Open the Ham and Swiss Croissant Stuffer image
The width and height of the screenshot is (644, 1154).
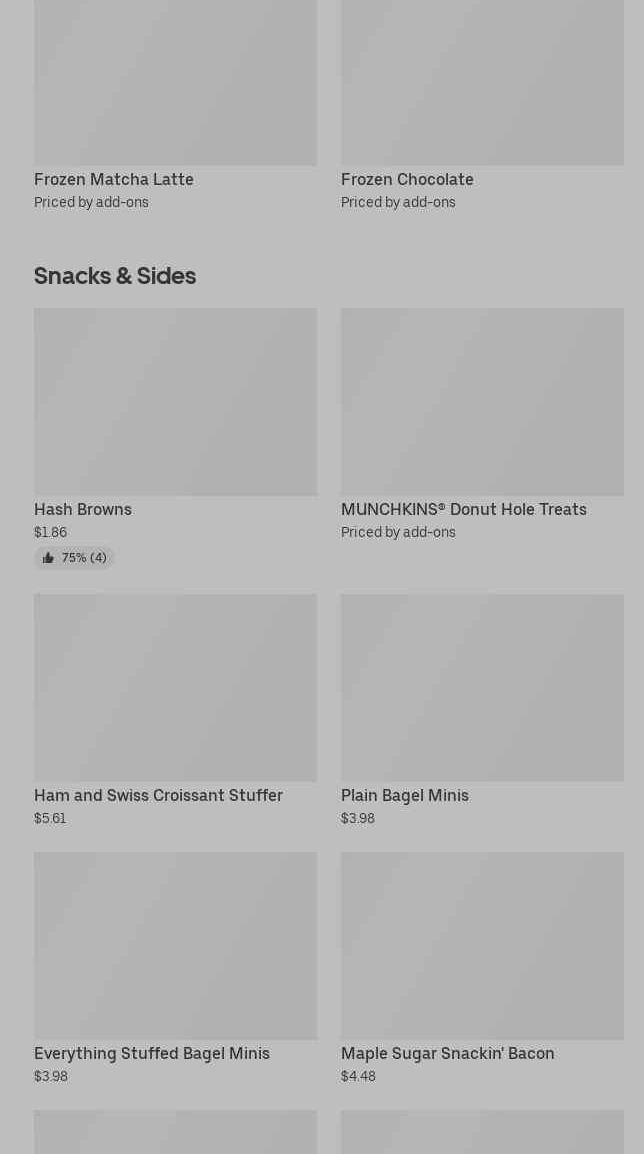[x=175, y=687]
